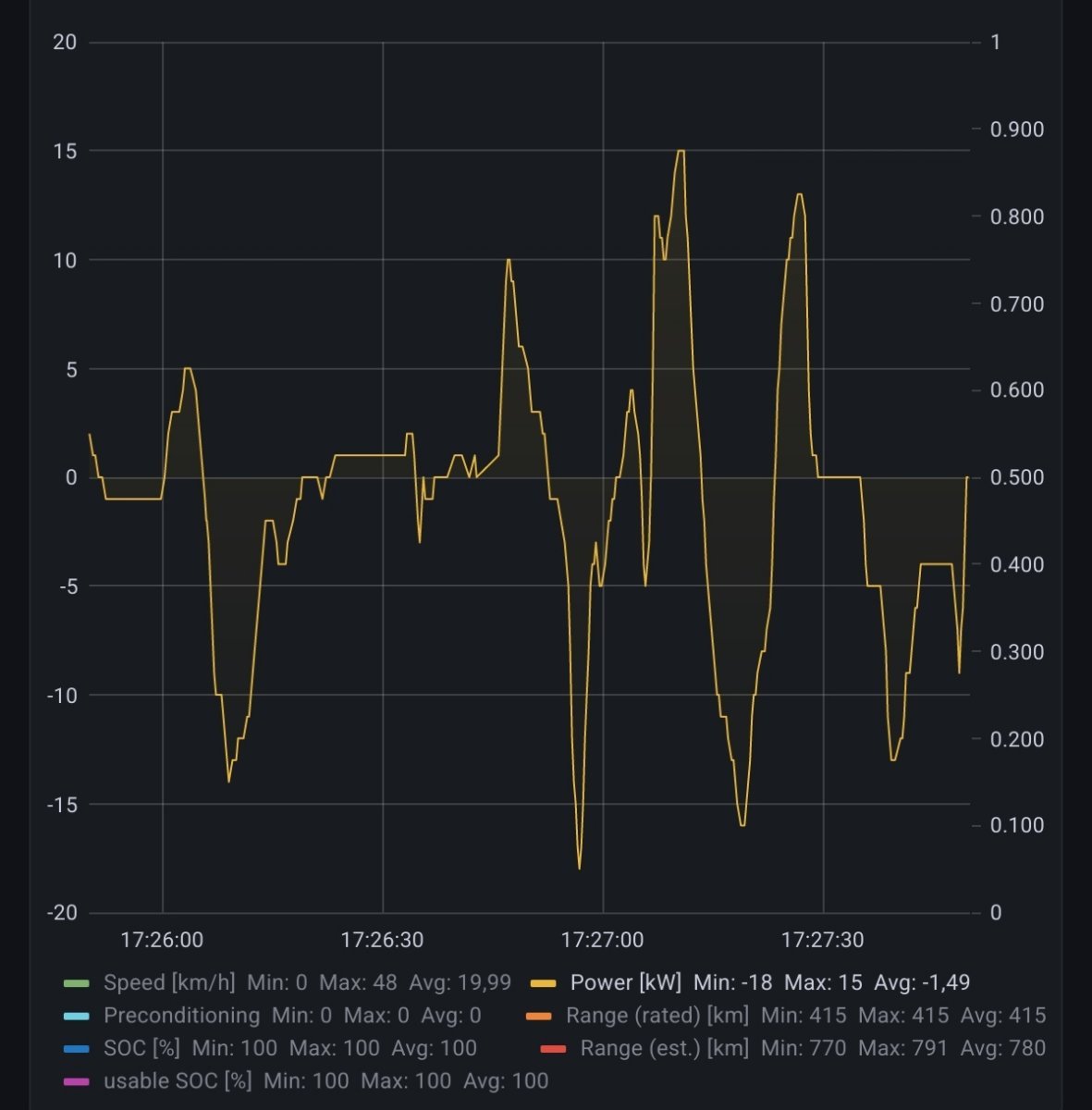
Task: Click the green Speed series color swatch
Action: [x=77, y=983]
